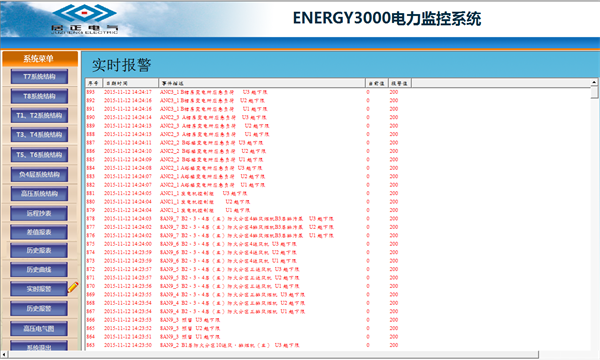Select the timestamp 2015-11-12 14:24:10
The width and height of the screenshot is (600, 360).
click(128, 151)
